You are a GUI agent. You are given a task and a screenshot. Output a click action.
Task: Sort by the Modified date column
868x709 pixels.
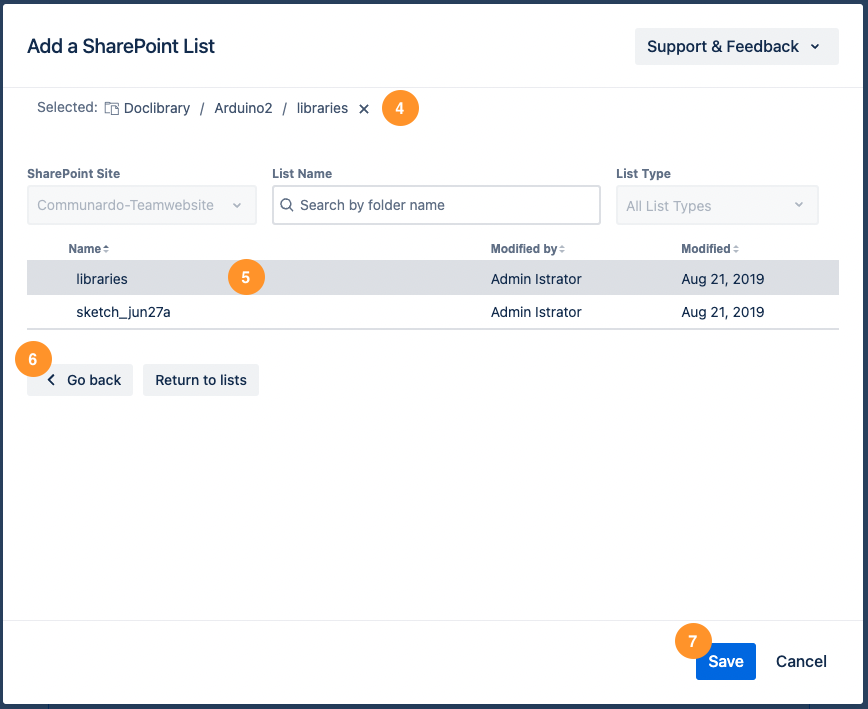(710, 248)
